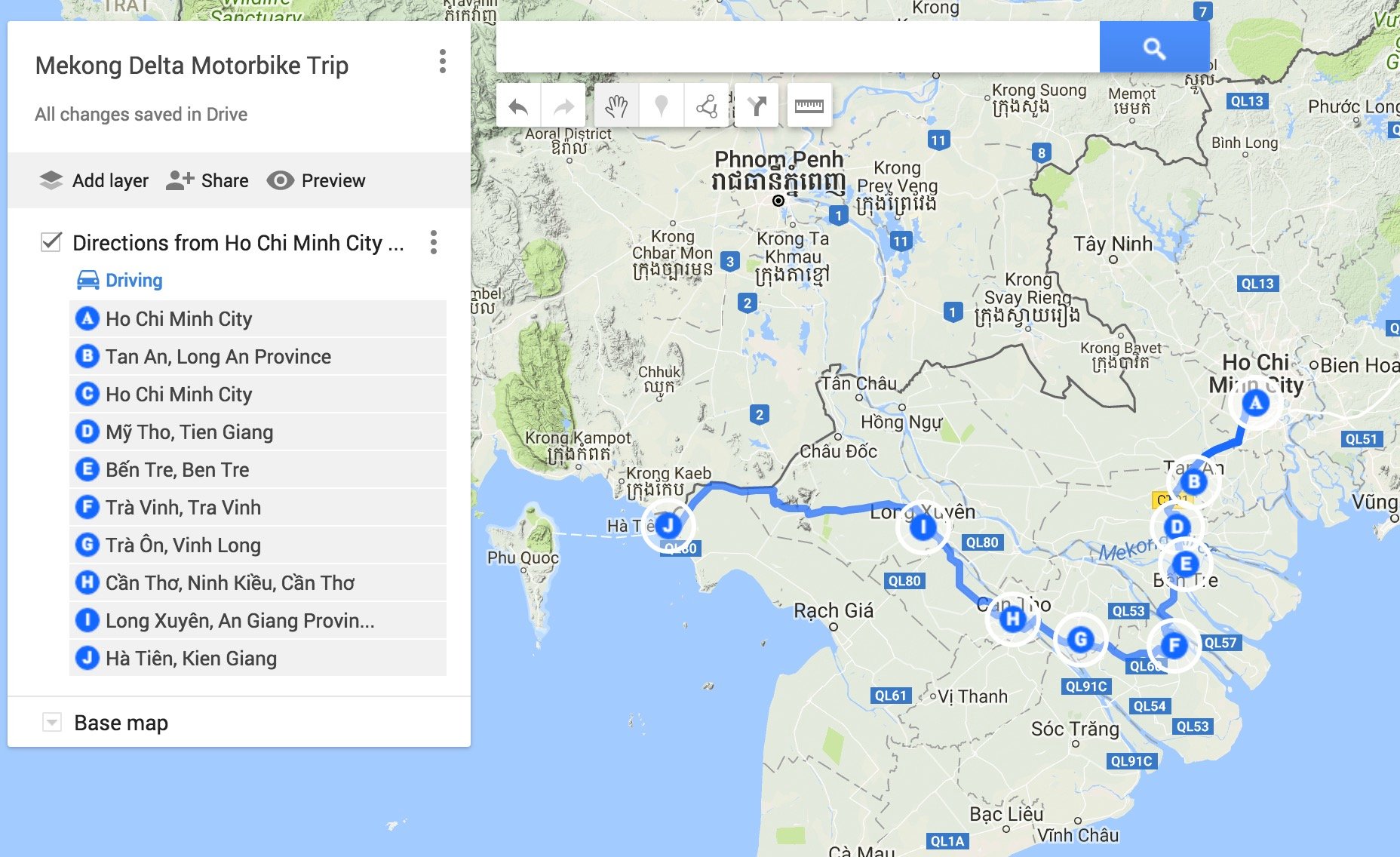Click the All changes saved in Drive status

tap(141, 115)
